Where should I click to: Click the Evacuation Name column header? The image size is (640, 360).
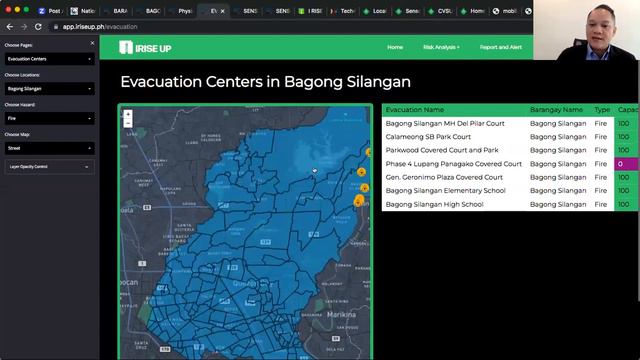pyautogui.click(x=414, y=110)
